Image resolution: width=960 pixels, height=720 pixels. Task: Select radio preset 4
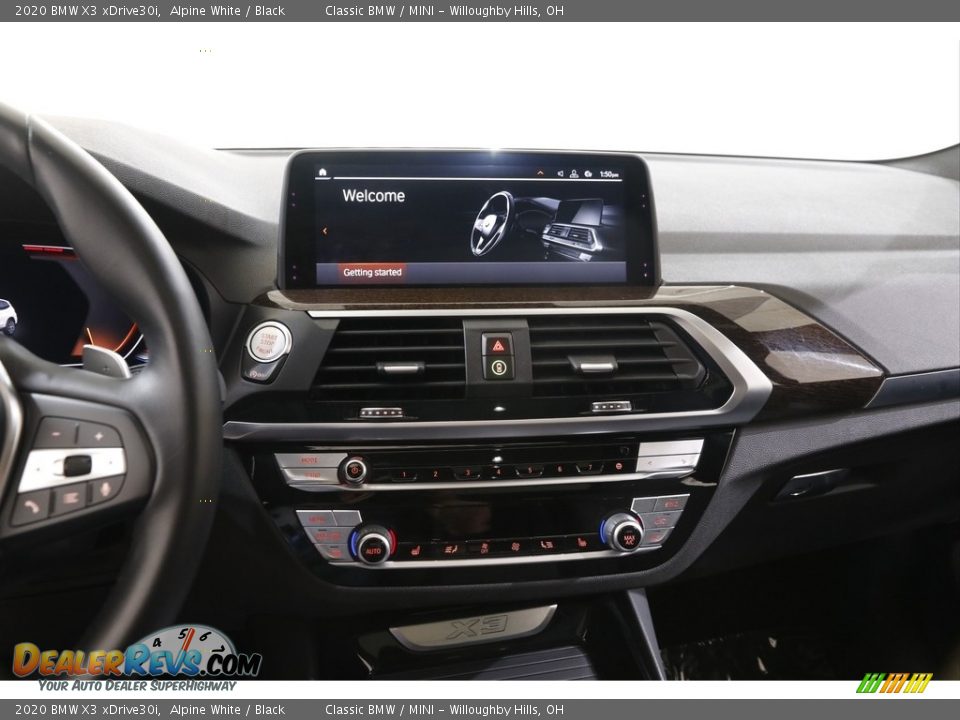coord(498,472)
